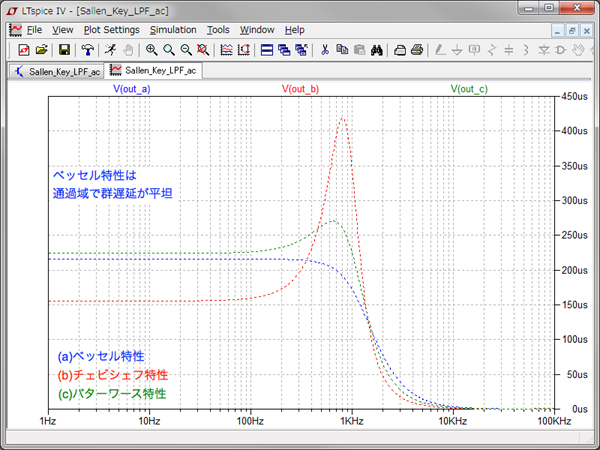Switch to the first Sallen_Key_LPF_ac schematic tab
This screenshot has height=450, width=600.
[x=55, y=72]
